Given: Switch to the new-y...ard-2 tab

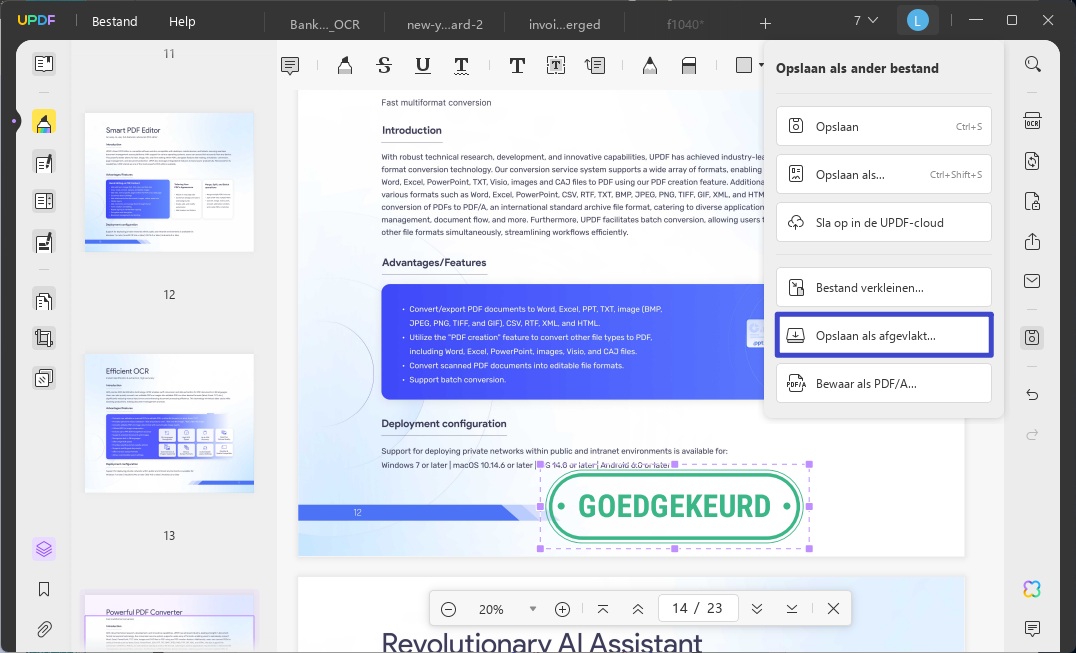Looking at the screenshot, I should click(445, 24).
